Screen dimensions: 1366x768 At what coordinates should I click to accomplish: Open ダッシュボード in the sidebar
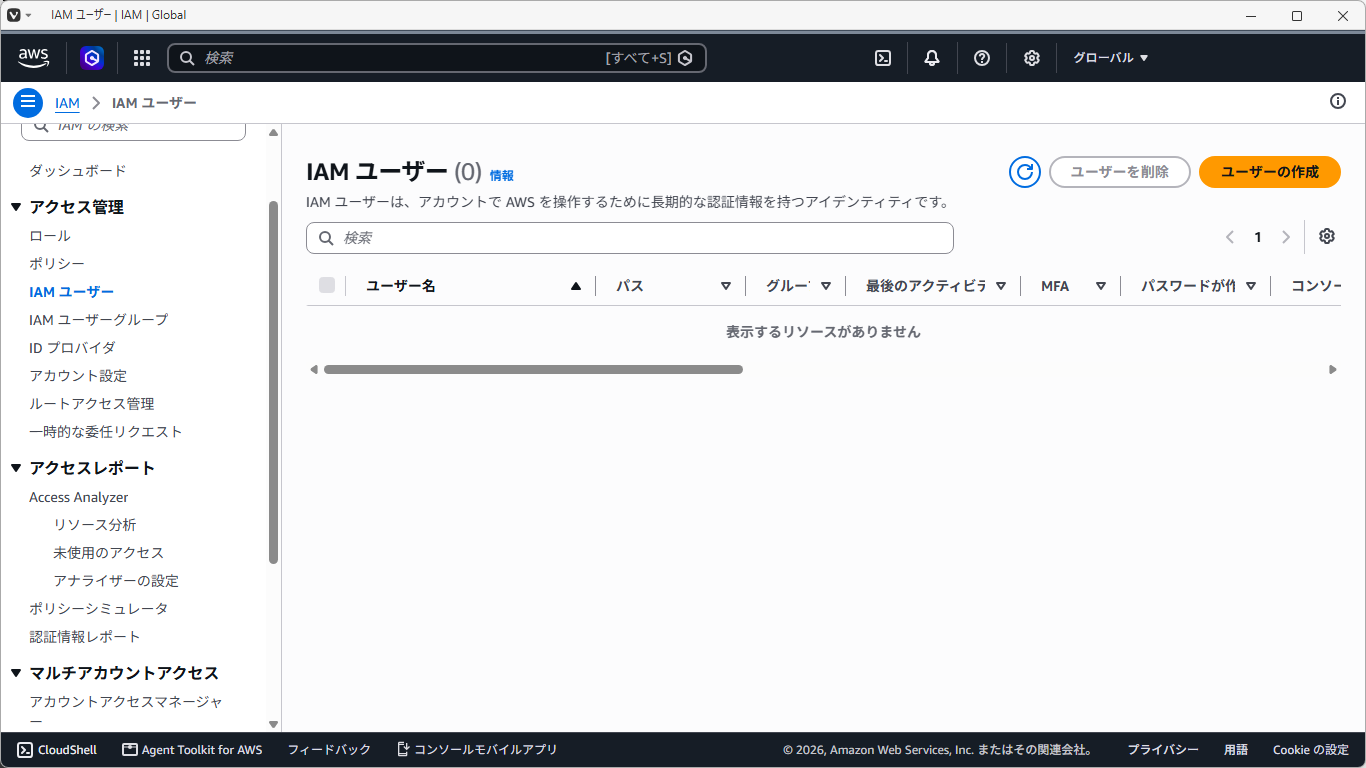[78, 171]
